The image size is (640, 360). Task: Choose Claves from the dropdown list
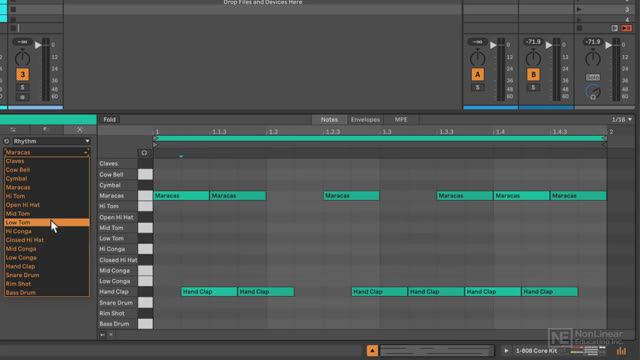[x=47, y=161]
